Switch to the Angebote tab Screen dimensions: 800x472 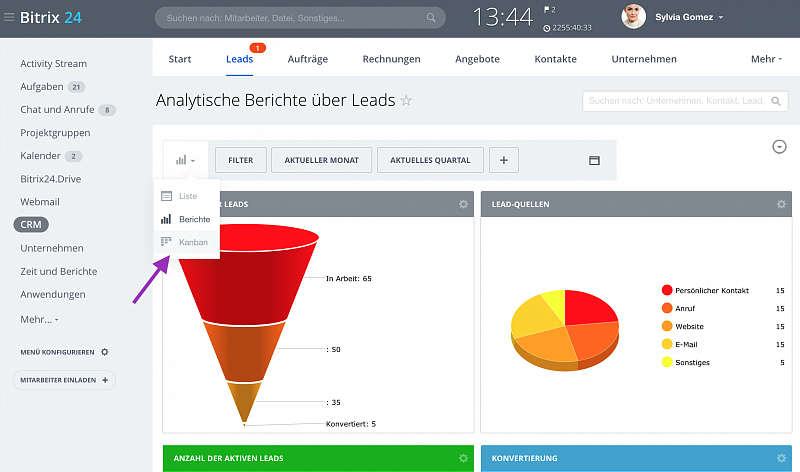pyautogui.click(x=477, y=59)
